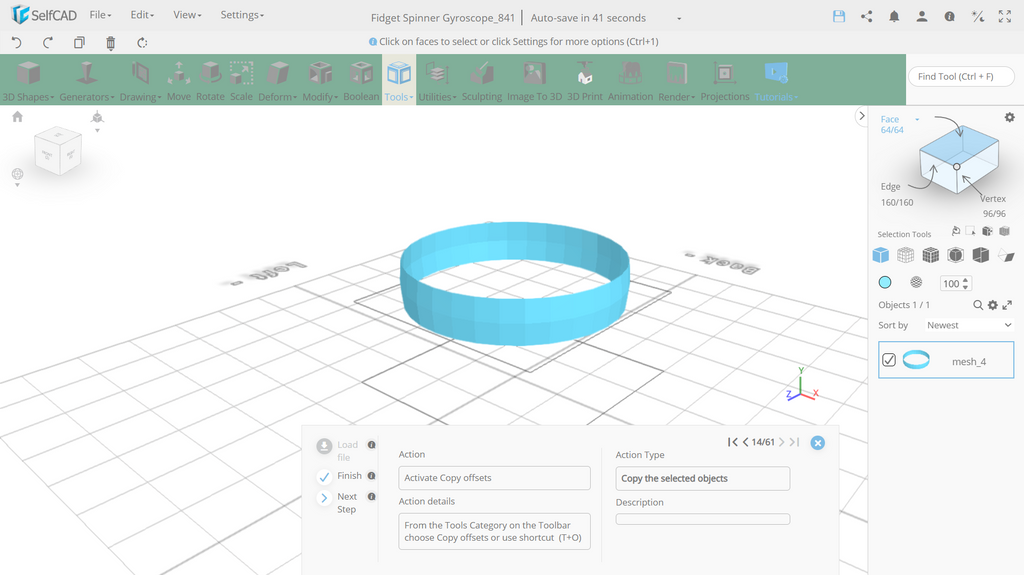Image resolution: width=1024 pixels, height=575 pixels.
Task: Click the Load file button
Action: click(337, 451)
